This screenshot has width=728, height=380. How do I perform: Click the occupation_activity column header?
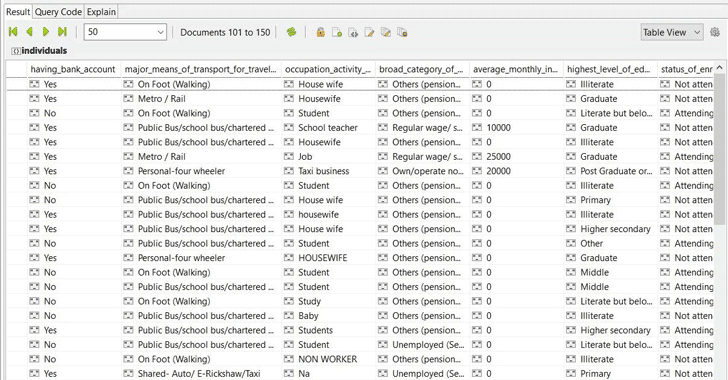click(x=328, y=69)
